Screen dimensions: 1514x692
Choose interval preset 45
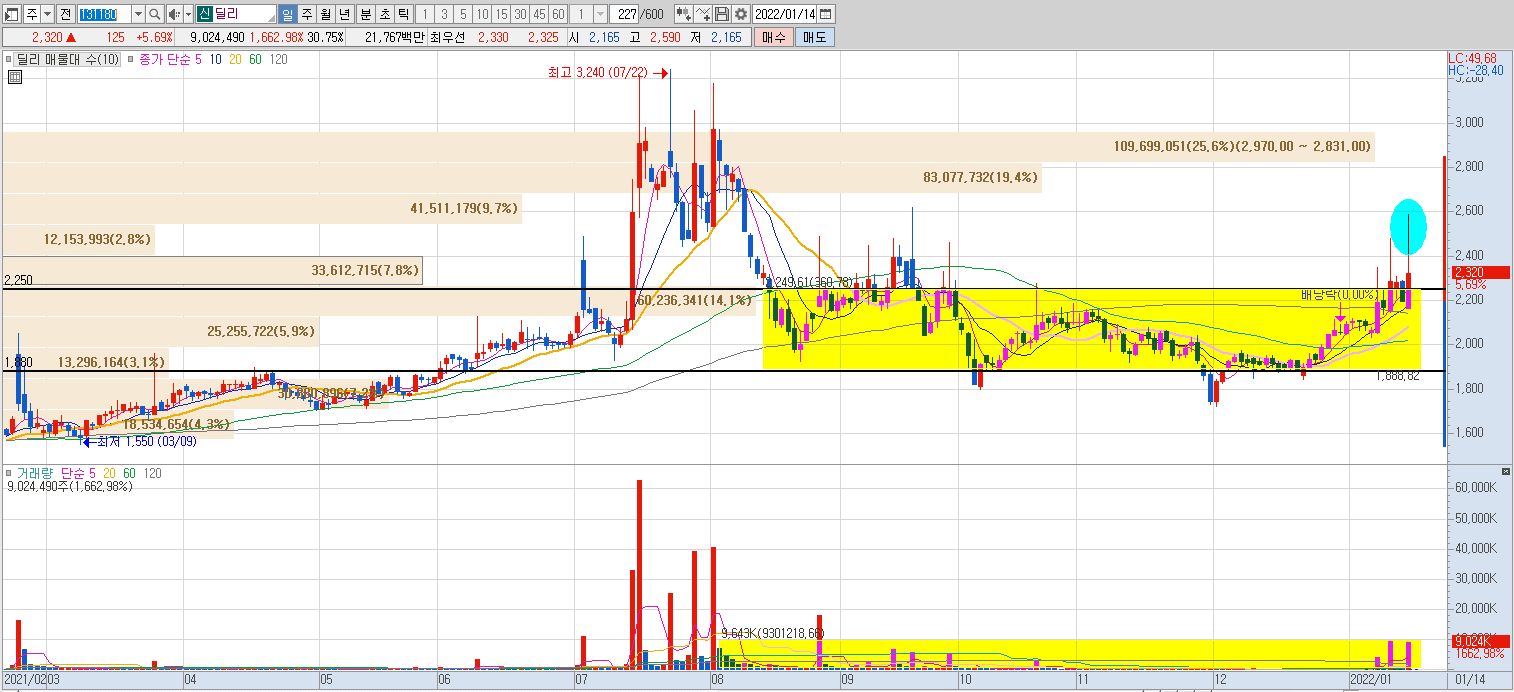pyautogui.click(x=539, y=14)
